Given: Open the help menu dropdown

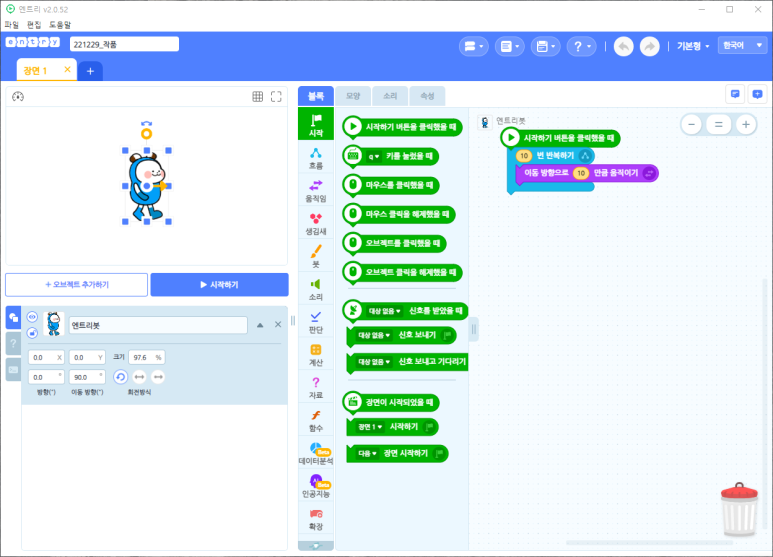Looking at the screenshot, I should coord(582,46).
